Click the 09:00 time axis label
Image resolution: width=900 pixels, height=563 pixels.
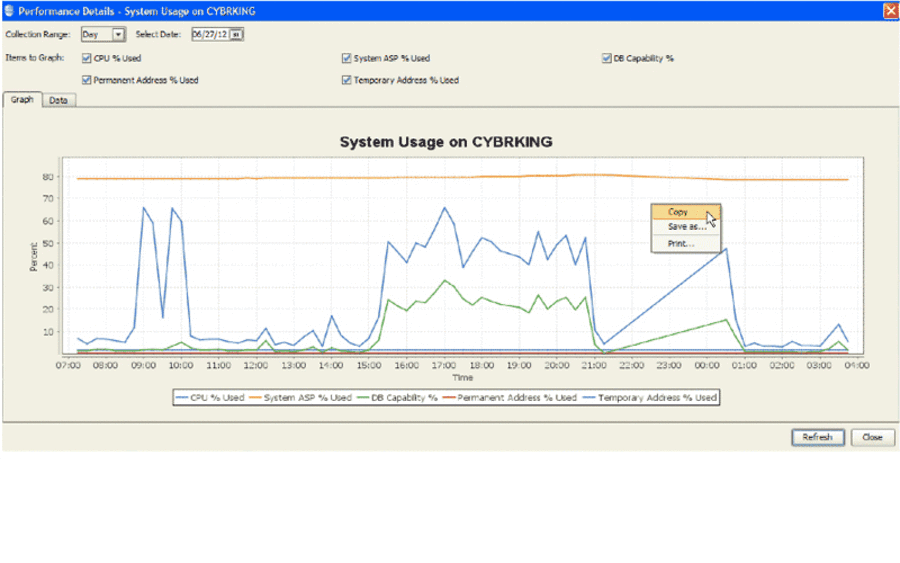click(143, 365)
